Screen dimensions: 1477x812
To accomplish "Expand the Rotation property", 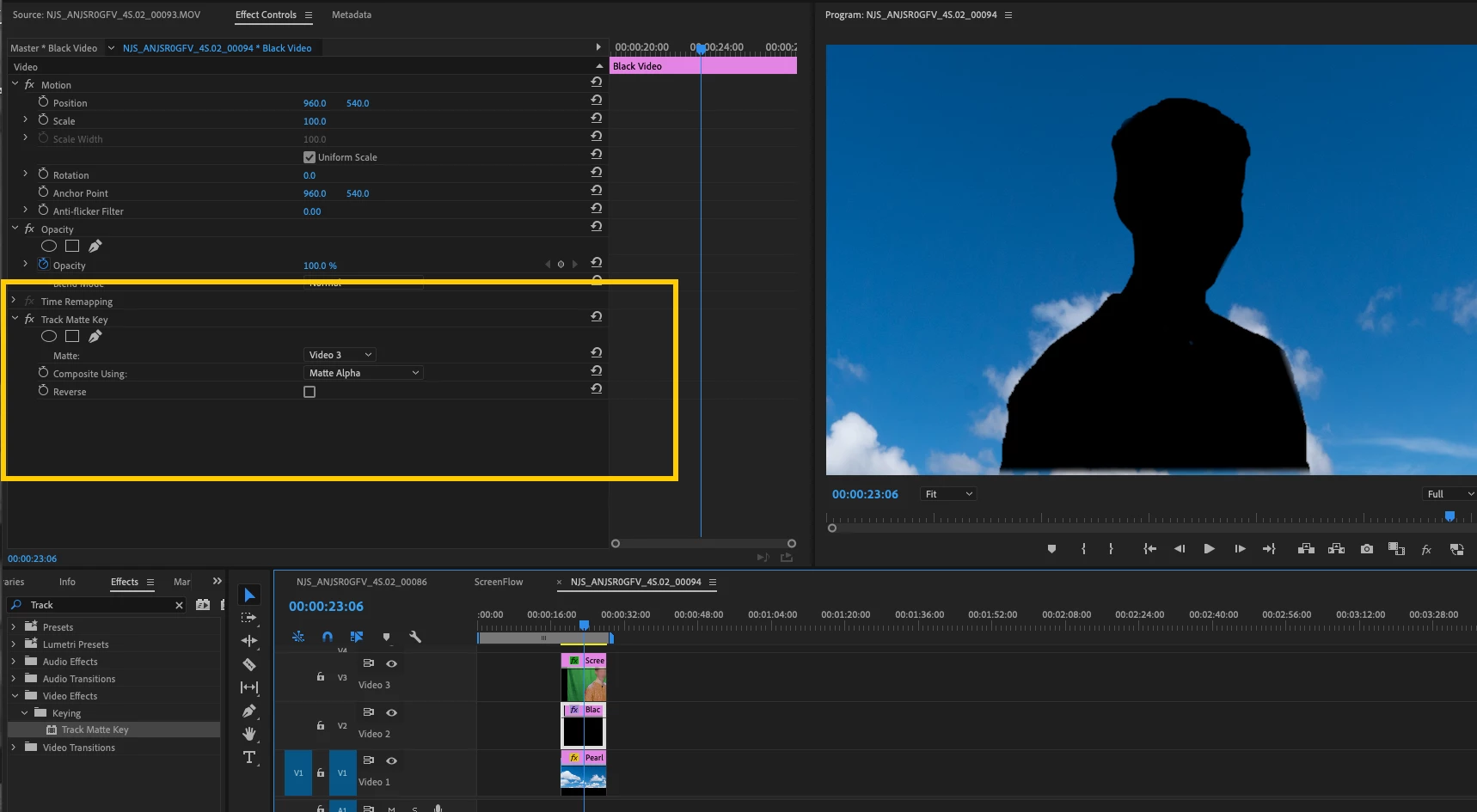I will point(25,174).
